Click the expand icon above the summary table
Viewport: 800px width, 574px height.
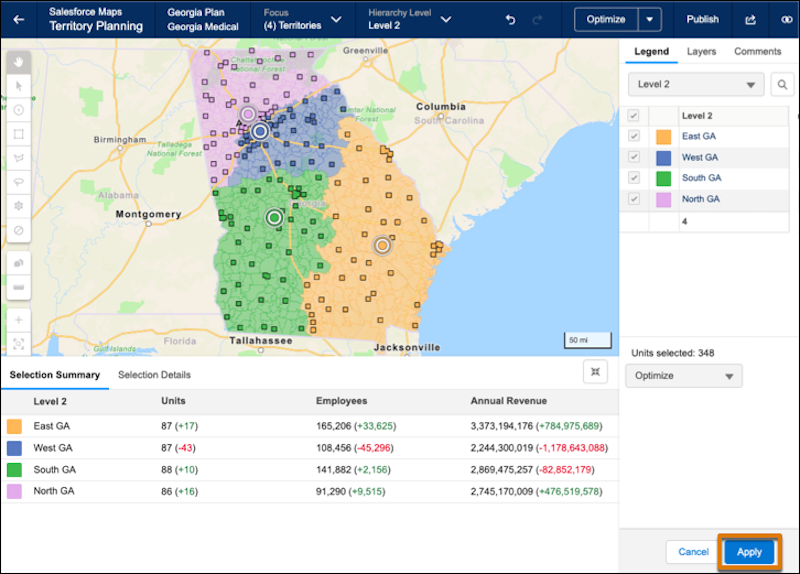595,371
